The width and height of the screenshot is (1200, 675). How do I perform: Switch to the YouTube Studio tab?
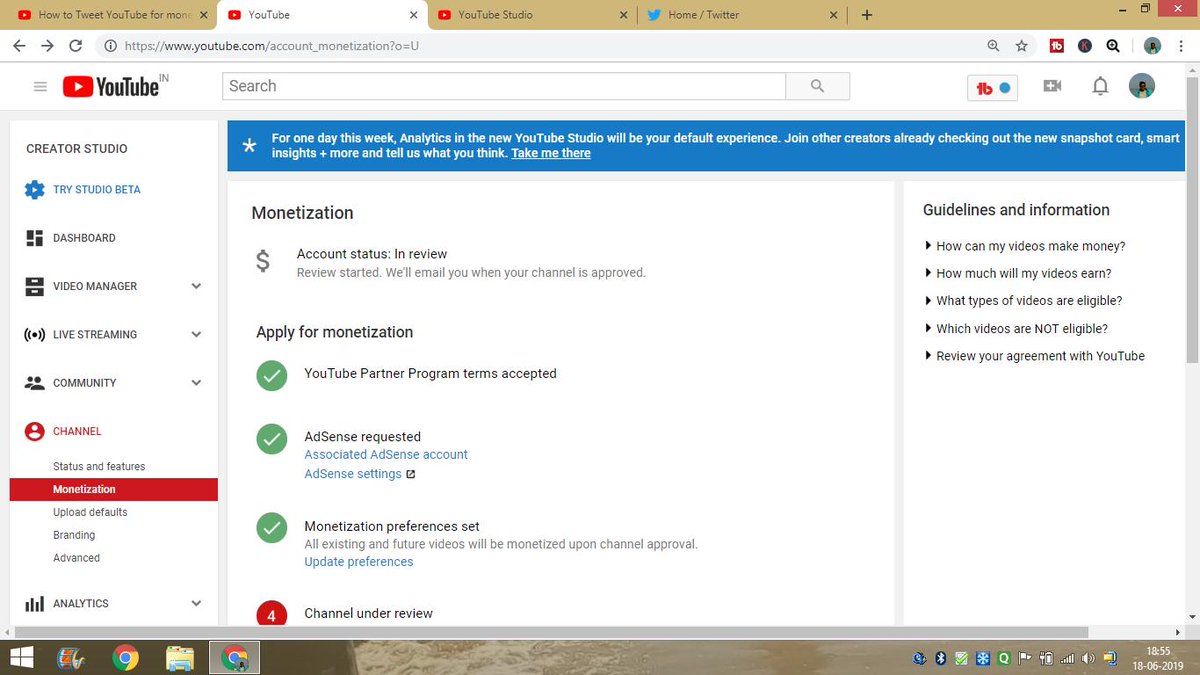[x=530, y=15]
